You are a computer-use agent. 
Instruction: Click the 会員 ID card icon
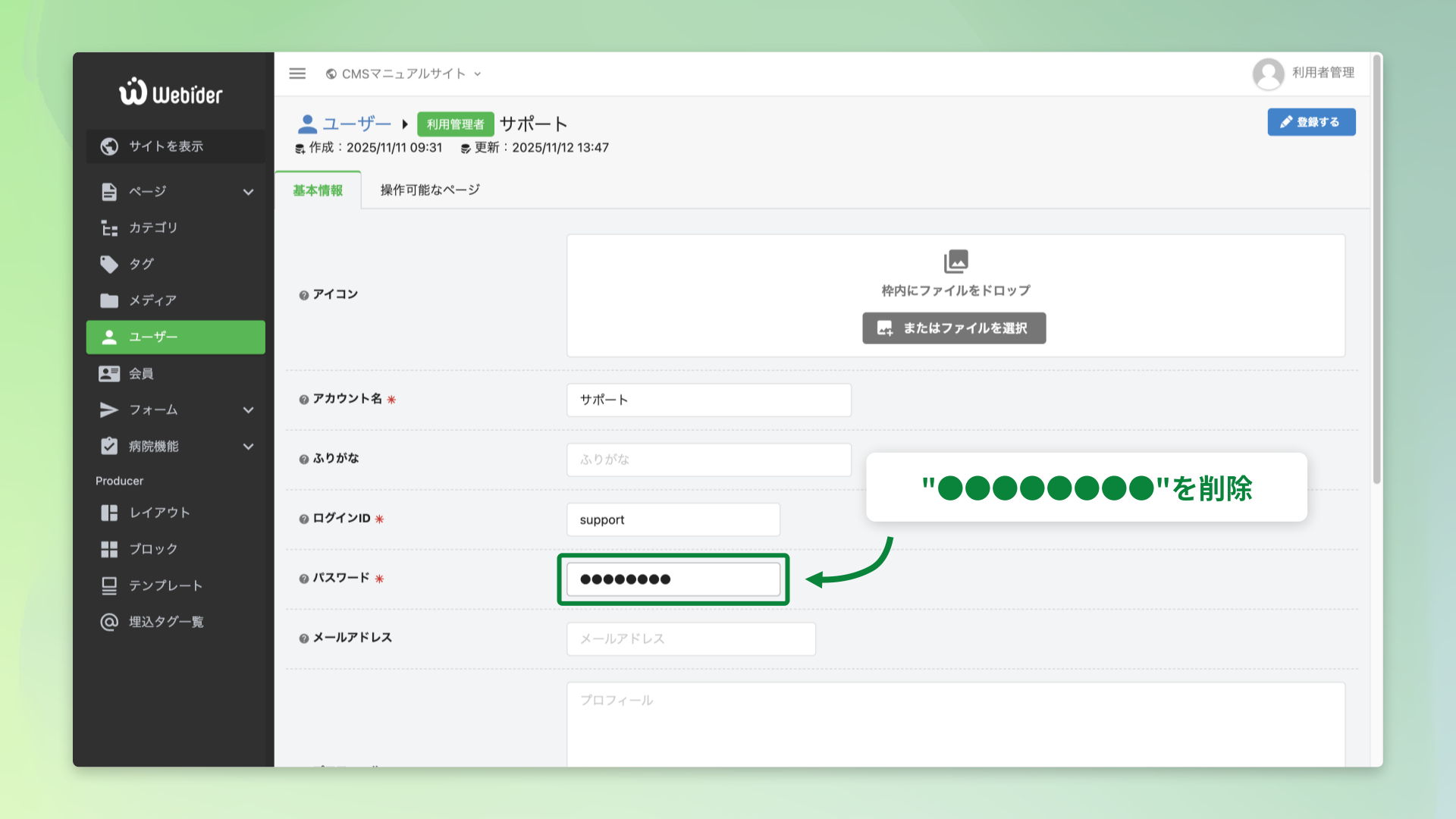click(x=109, y=374)
